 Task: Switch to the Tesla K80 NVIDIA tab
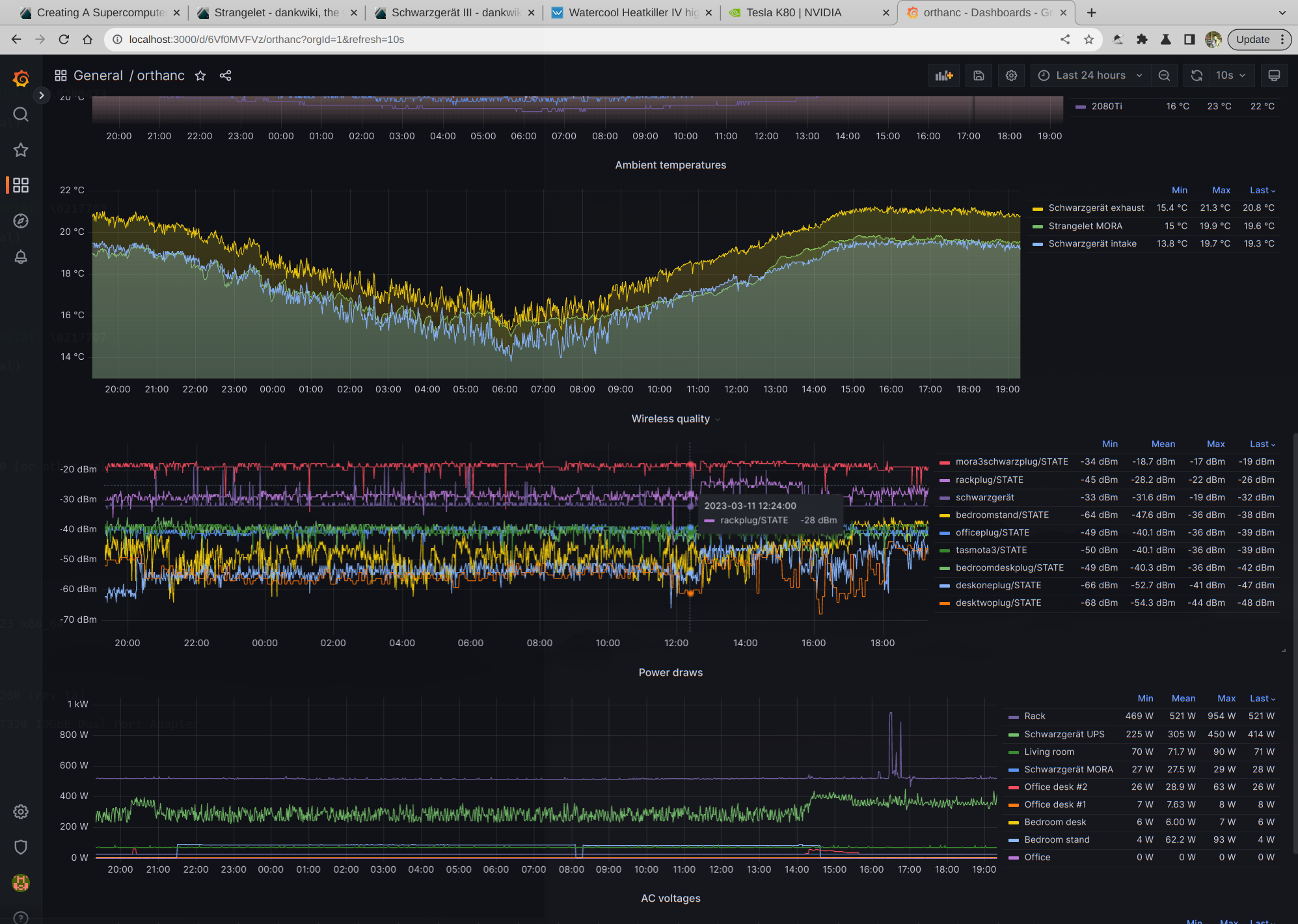point(794,12)
